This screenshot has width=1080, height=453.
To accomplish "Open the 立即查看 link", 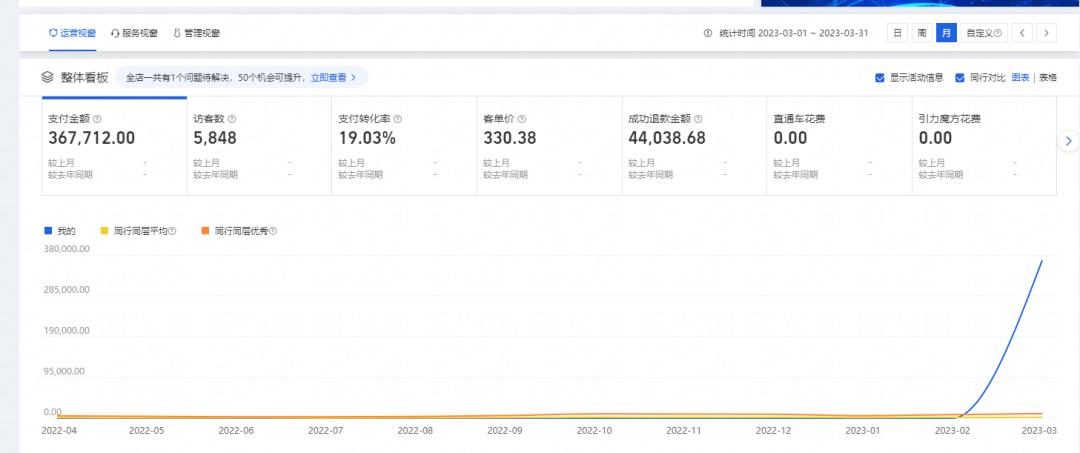I will 332,77.
